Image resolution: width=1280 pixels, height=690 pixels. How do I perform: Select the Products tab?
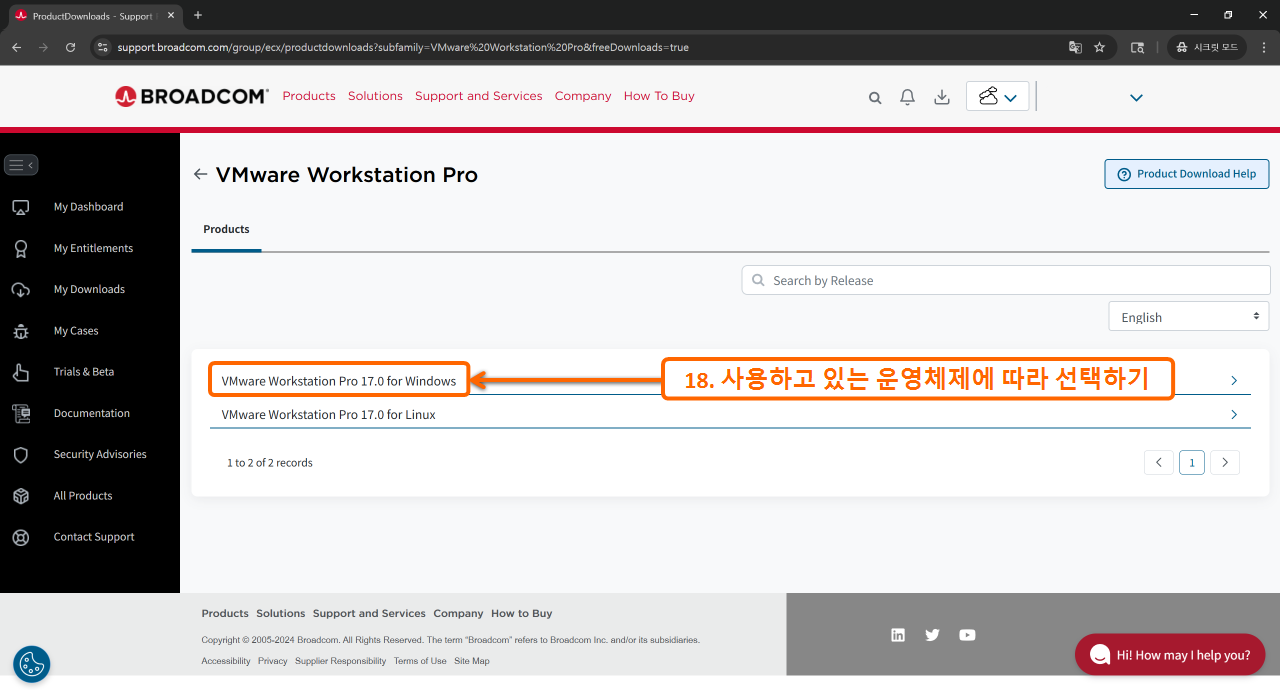[x=226, y=229]
